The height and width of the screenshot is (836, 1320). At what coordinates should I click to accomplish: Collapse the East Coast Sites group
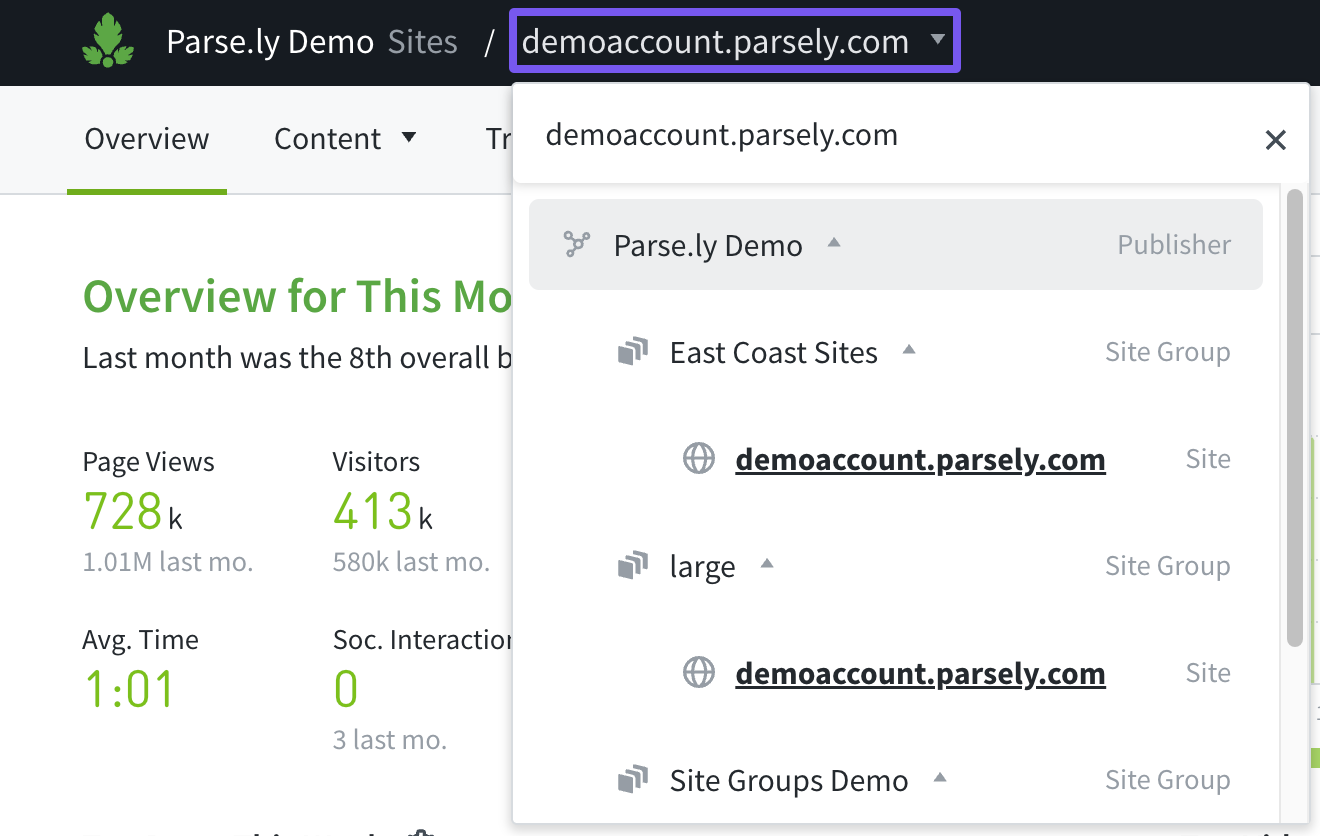tap(909, 350)
